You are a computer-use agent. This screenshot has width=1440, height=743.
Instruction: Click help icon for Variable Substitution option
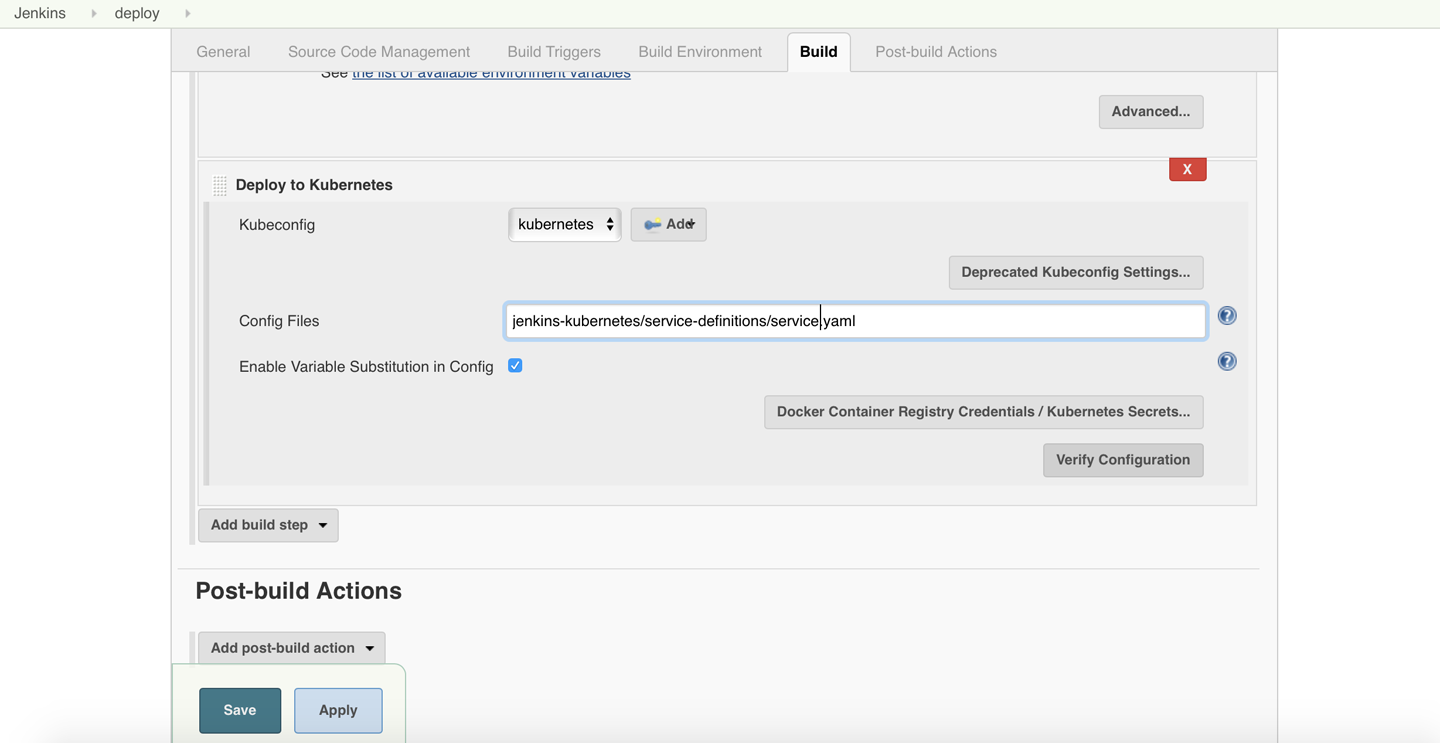tap(1226, 362)
